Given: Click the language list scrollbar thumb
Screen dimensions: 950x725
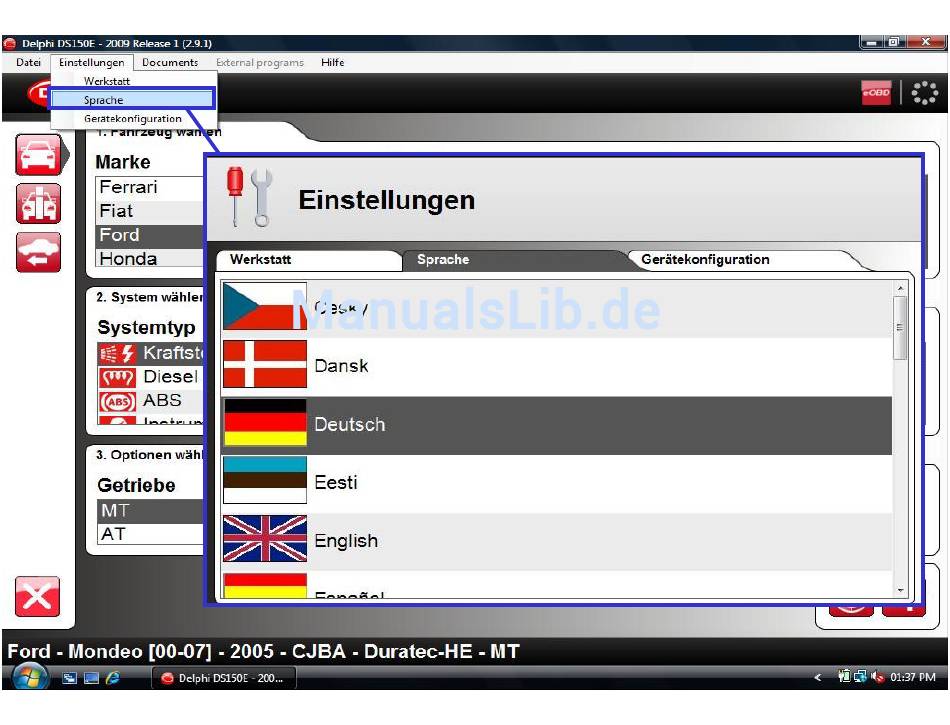Looking at the screenshot, I should [x=900, y=328].
